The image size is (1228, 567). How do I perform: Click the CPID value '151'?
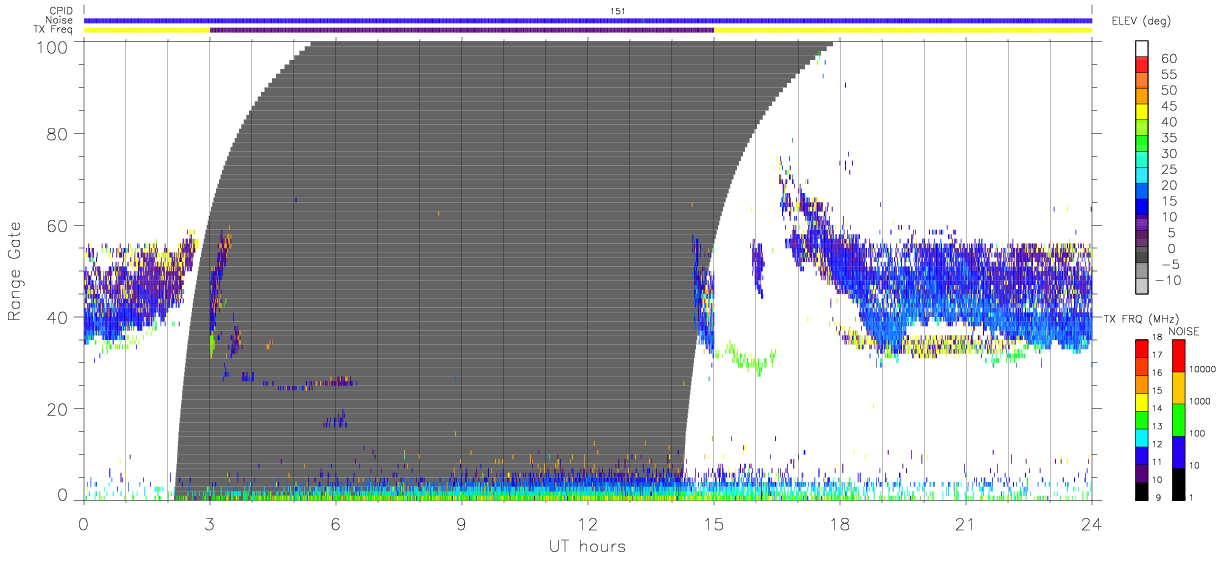tap(618, 10)
